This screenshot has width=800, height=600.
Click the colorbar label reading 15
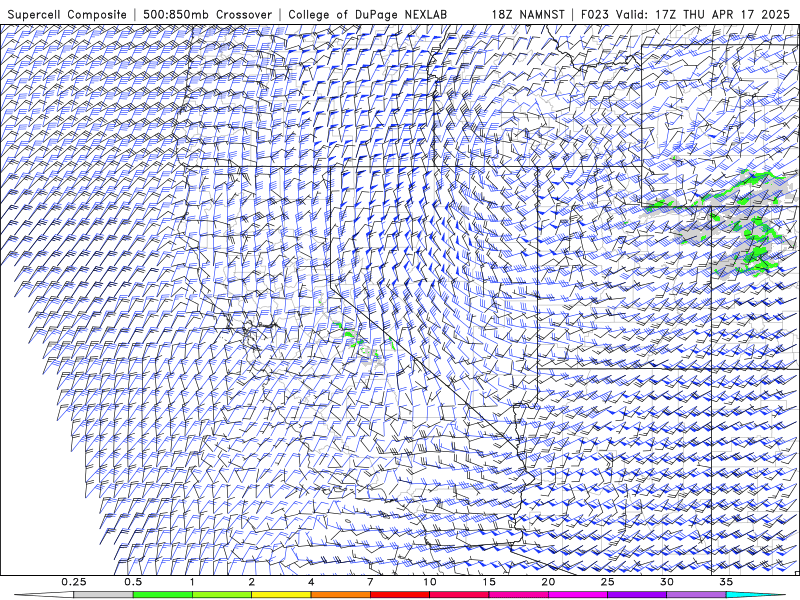tap(489, 582)
